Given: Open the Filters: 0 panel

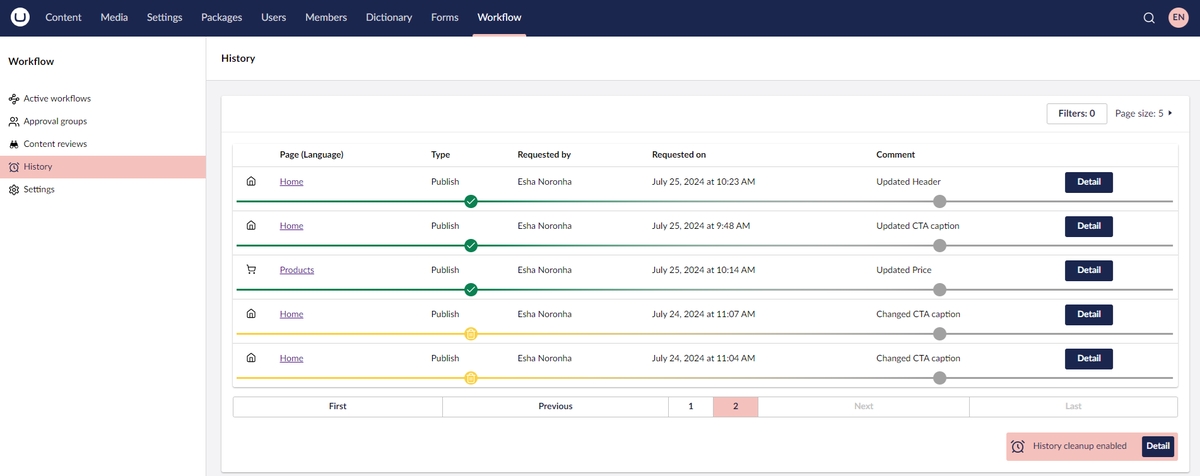Looking at the screenshot, I should coord(1076,114).
